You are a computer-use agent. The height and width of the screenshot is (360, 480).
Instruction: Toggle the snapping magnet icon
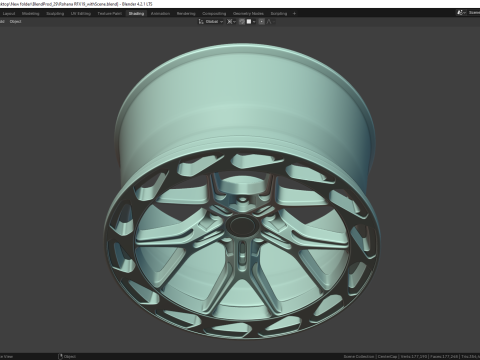coord(242,22)
